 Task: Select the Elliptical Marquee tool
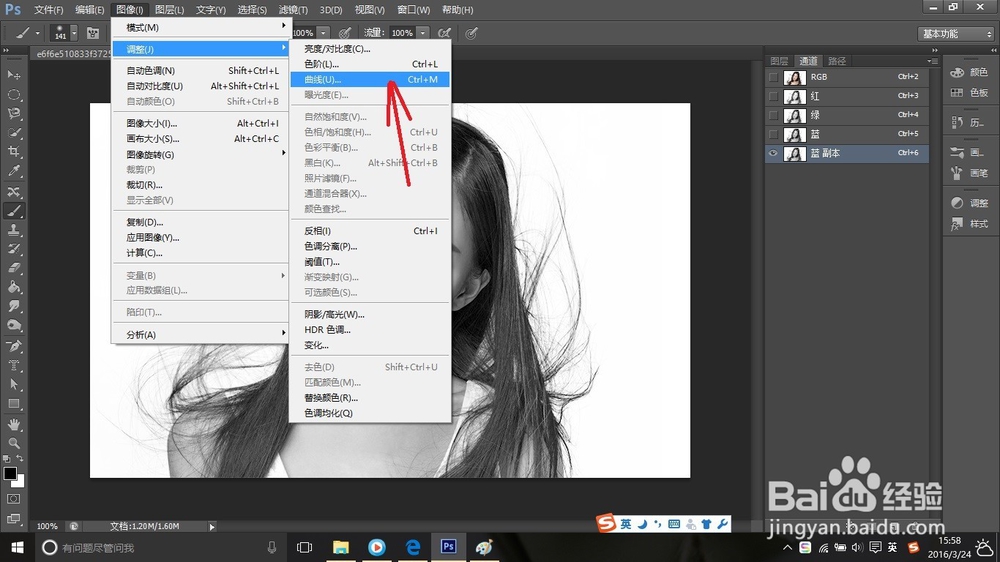(x=13, y=94)
